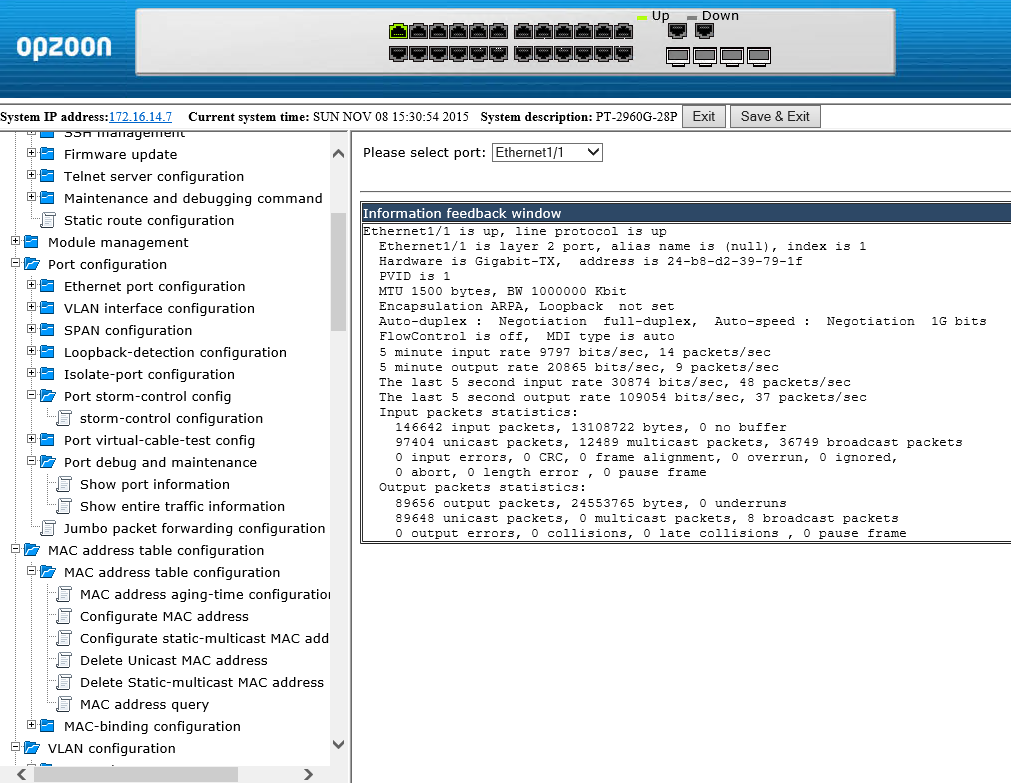Collapse Port debug and maintenance node

pos(31,461)
